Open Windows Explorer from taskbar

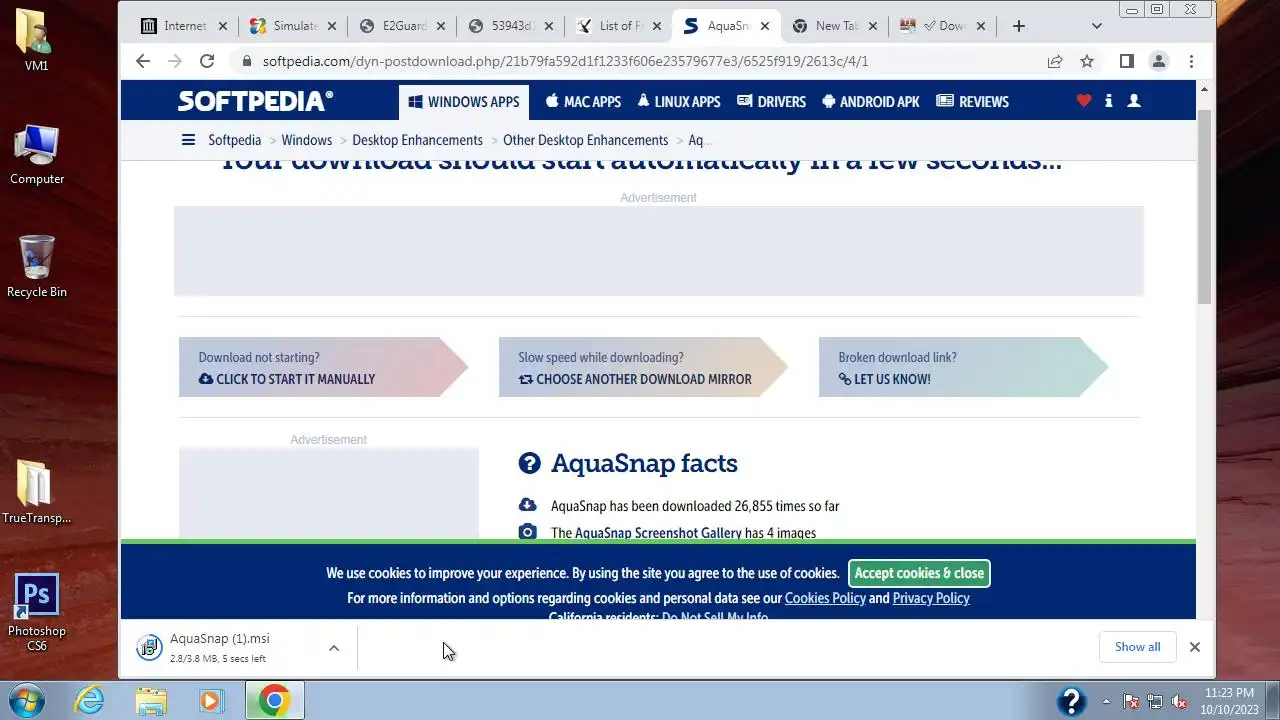151,700
